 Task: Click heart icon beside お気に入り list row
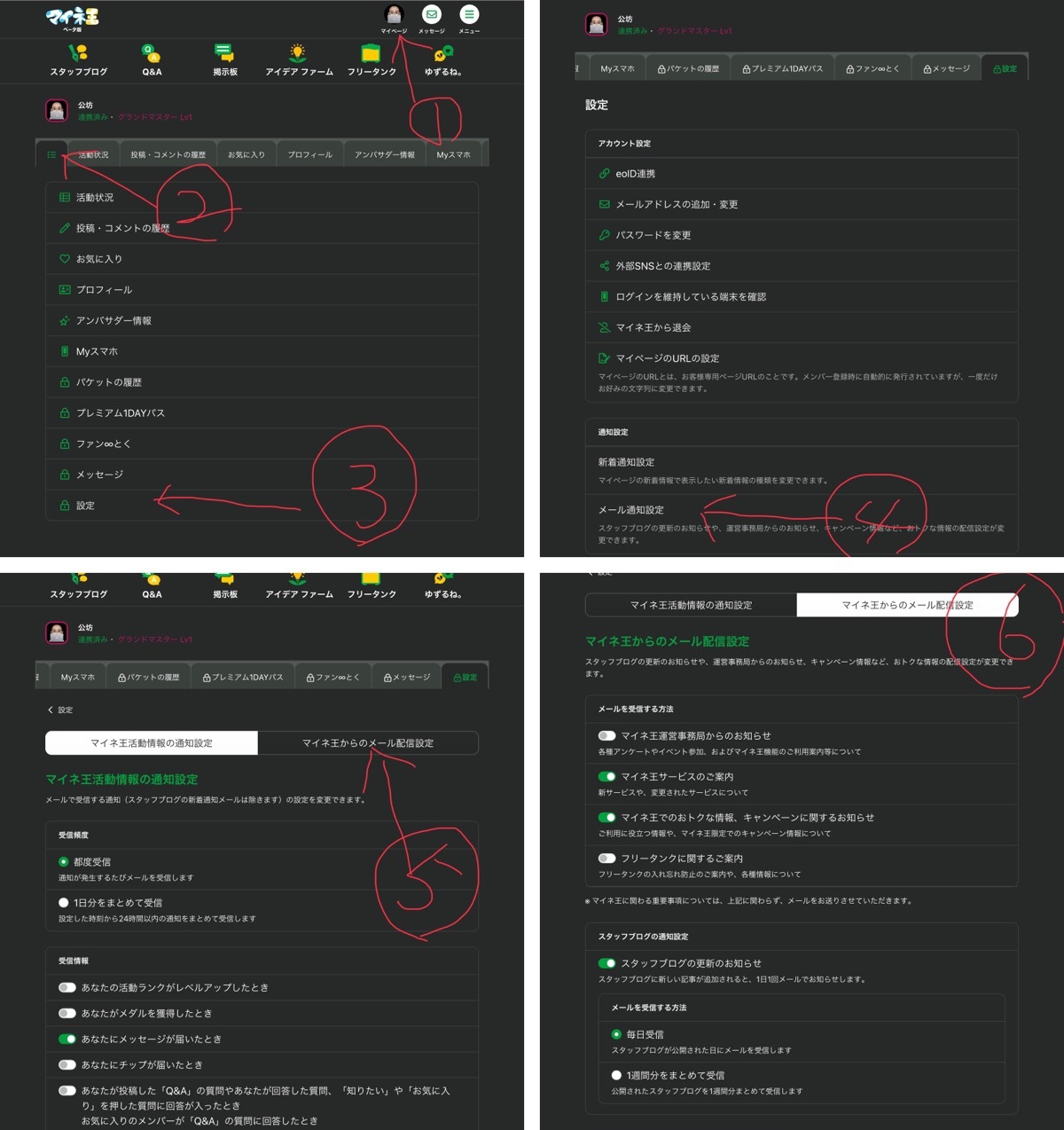(64, 259)
